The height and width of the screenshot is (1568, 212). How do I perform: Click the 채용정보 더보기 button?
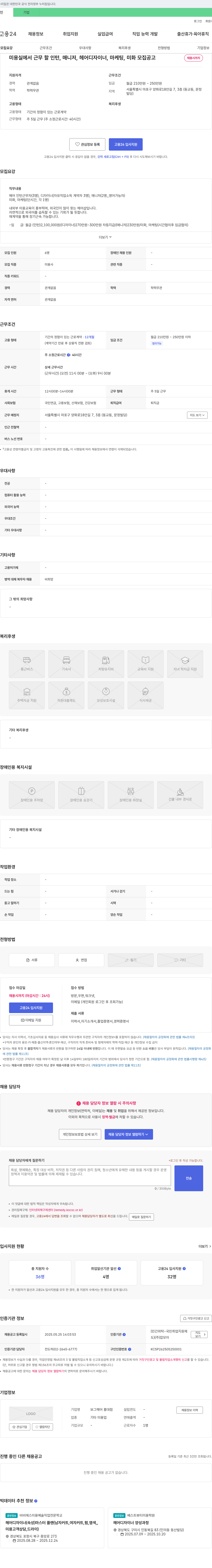click(189, 1410)
